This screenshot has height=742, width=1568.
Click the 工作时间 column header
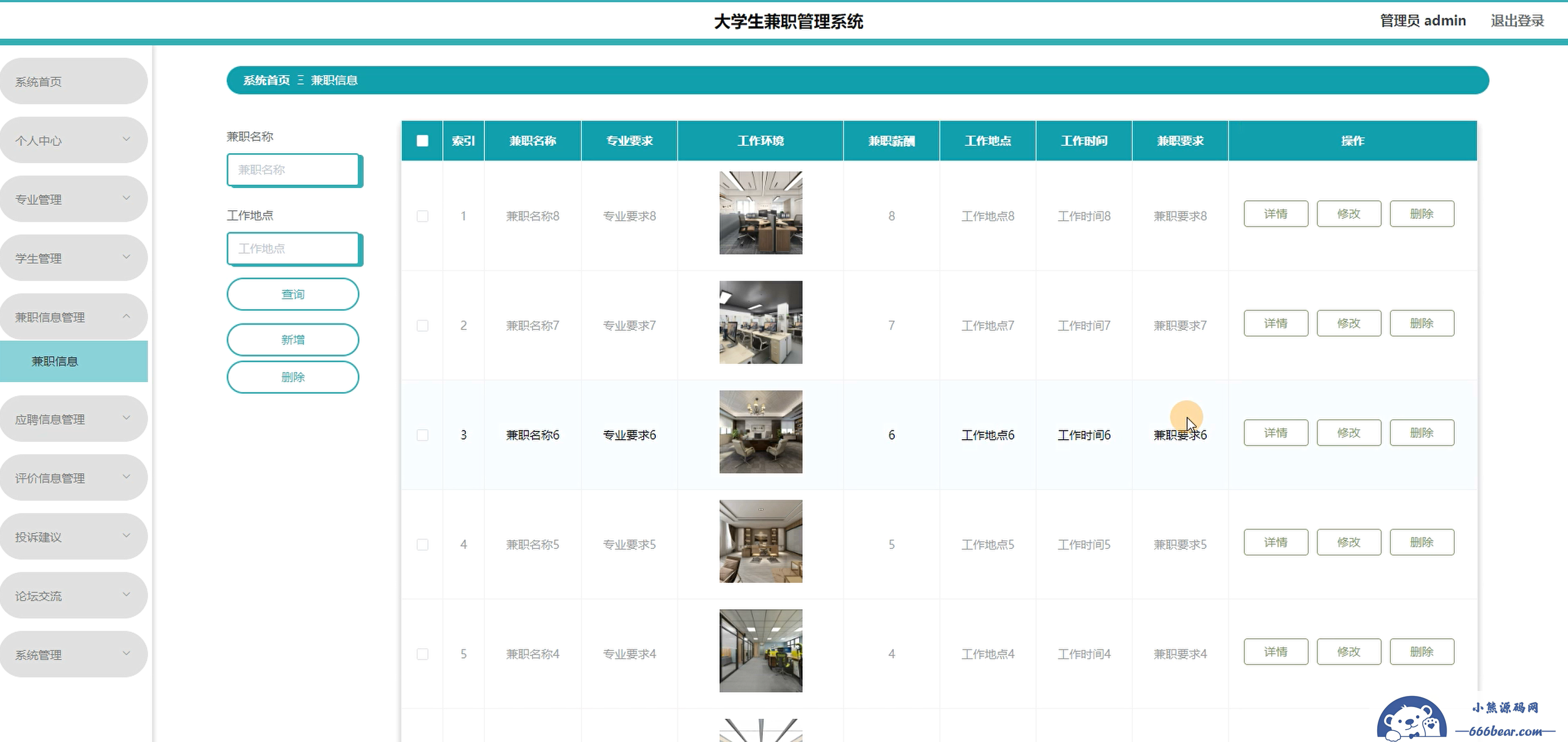click(x=1084, y=141)
